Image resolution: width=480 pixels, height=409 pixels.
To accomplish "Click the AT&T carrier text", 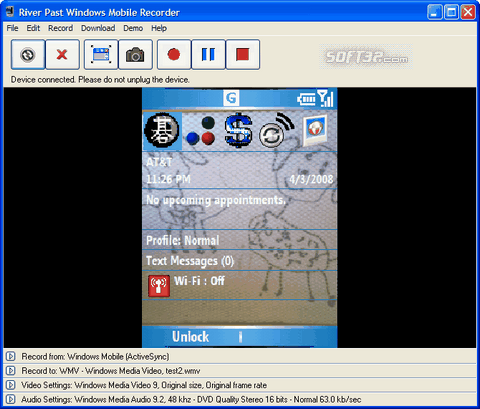I will point(159,162).
